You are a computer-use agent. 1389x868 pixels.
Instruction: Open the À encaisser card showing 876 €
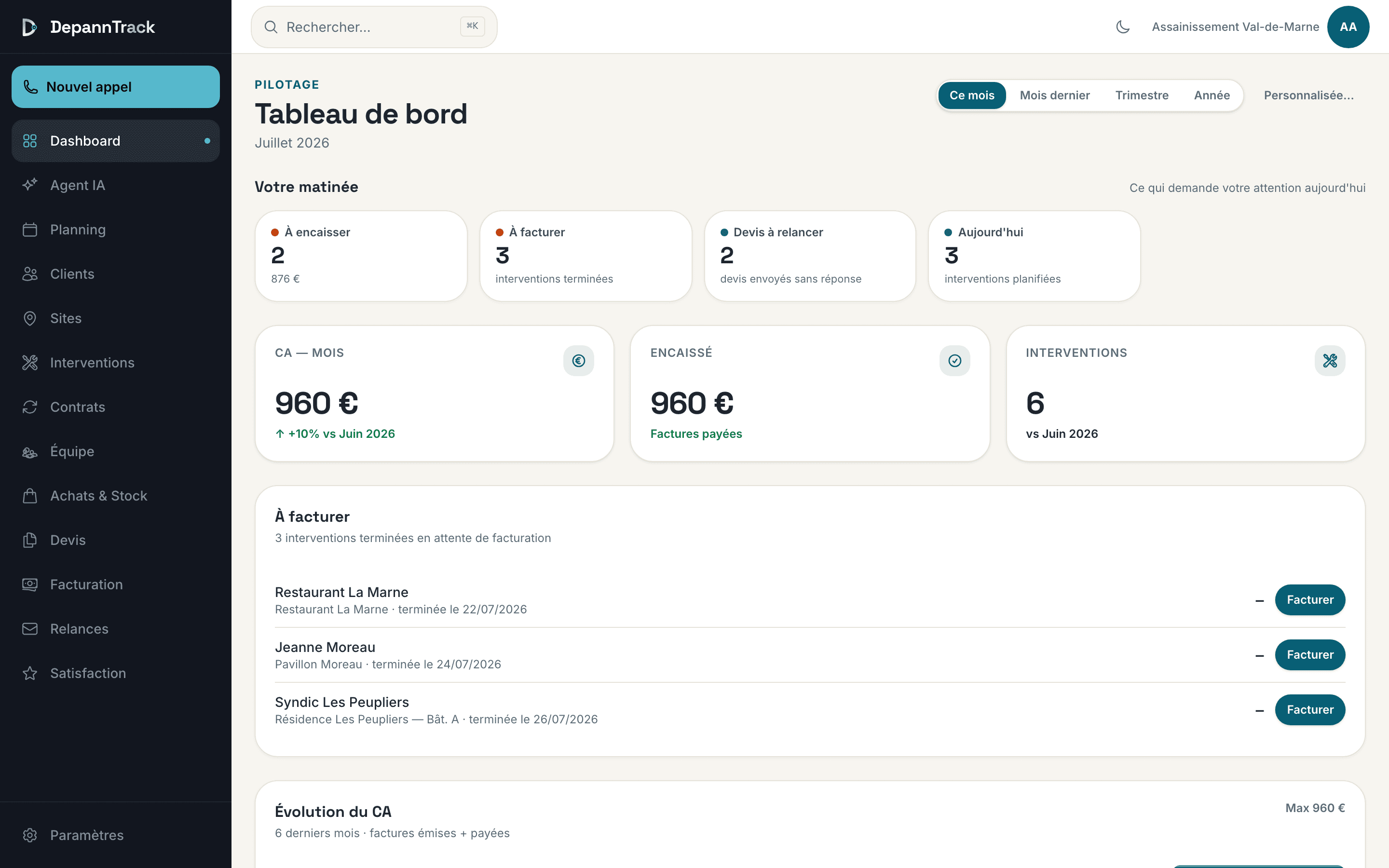coord(361,256)
